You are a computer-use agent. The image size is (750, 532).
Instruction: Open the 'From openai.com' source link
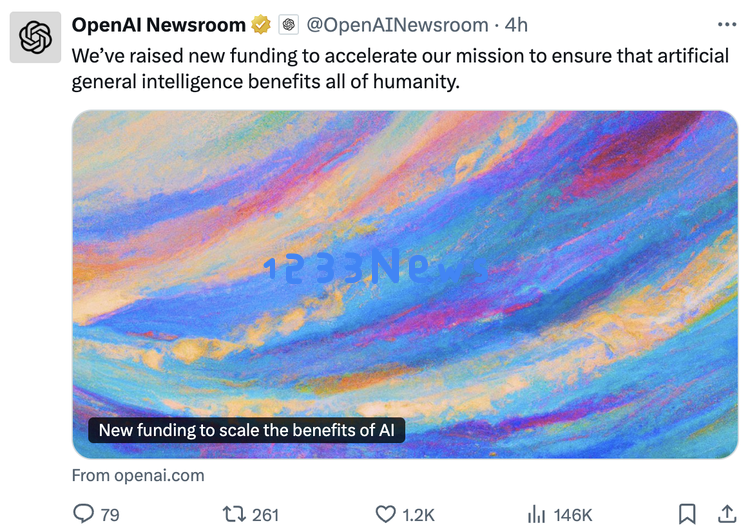tap(138, 475)
